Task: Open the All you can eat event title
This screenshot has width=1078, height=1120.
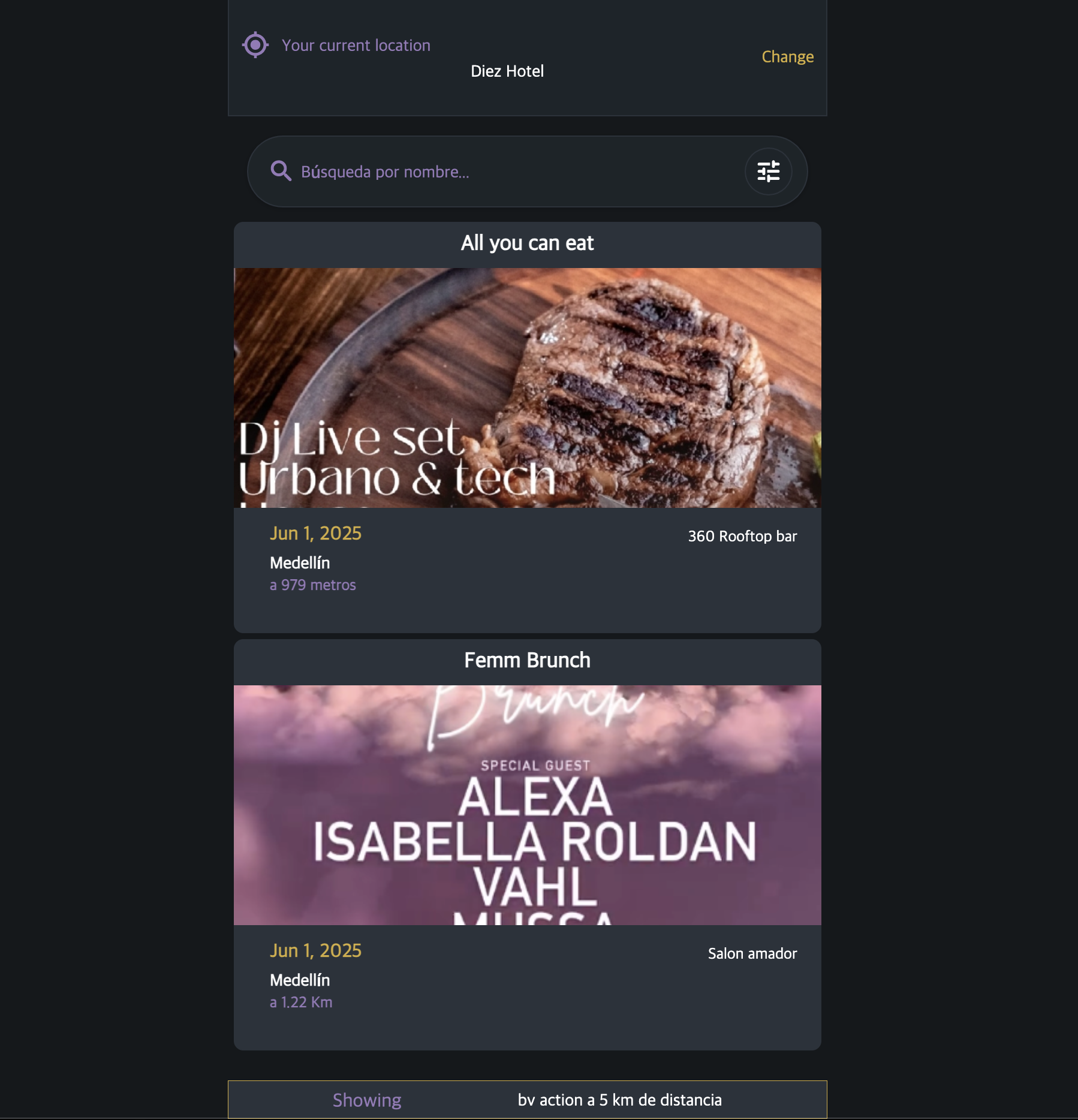Action: click(x=527, y=243)
